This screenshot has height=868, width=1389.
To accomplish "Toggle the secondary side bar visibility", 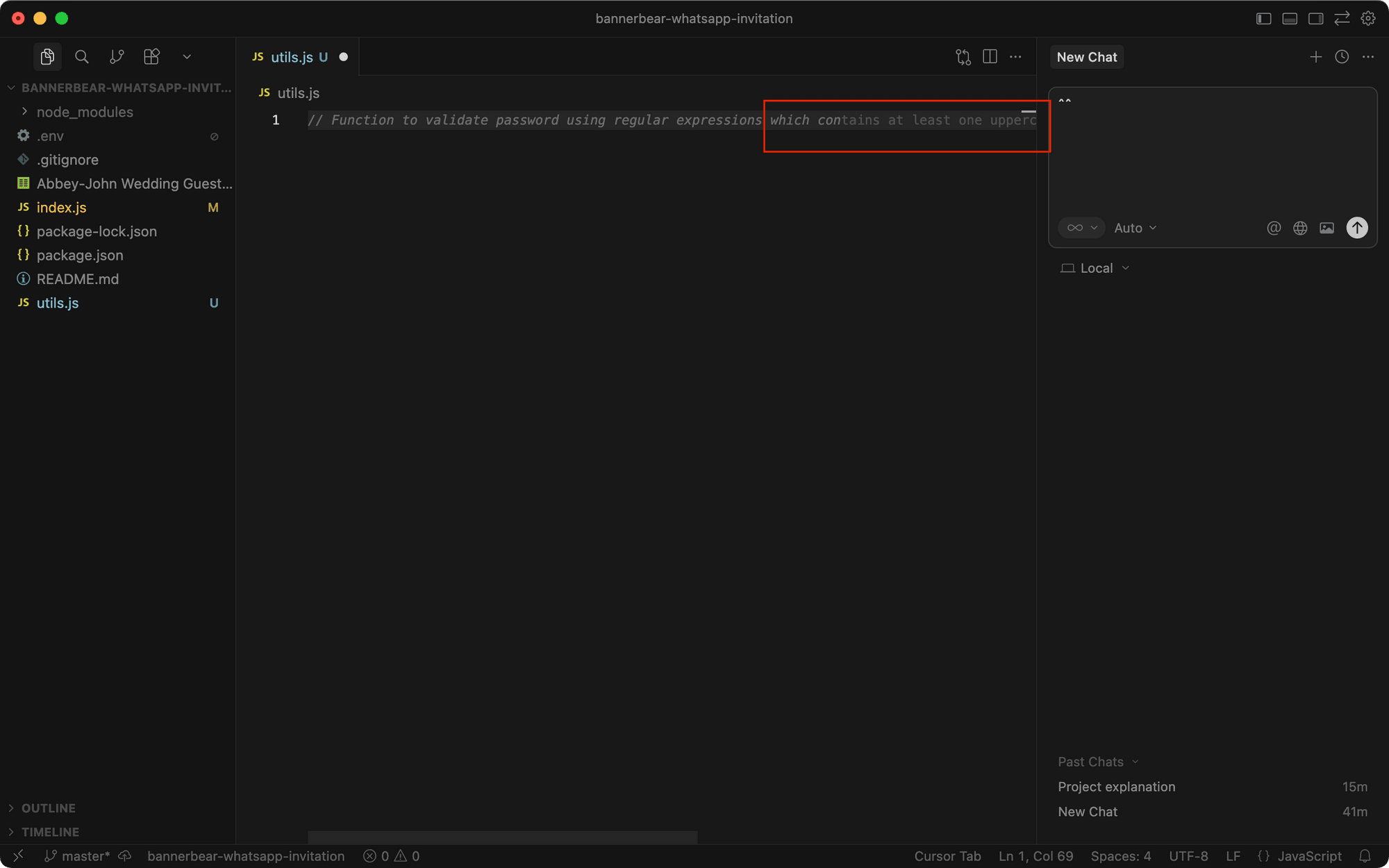I will [x=1315, y=18].
